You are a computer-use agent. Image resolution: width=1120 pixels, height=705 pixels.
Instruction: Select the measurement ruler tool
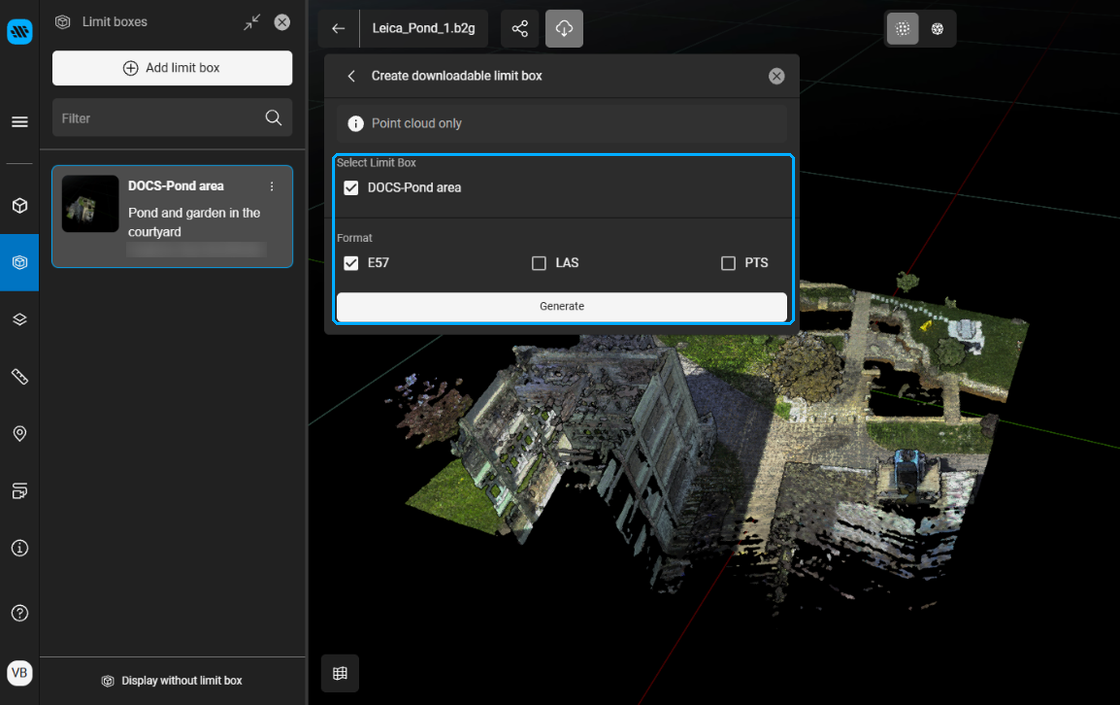[x=19, y=376]
